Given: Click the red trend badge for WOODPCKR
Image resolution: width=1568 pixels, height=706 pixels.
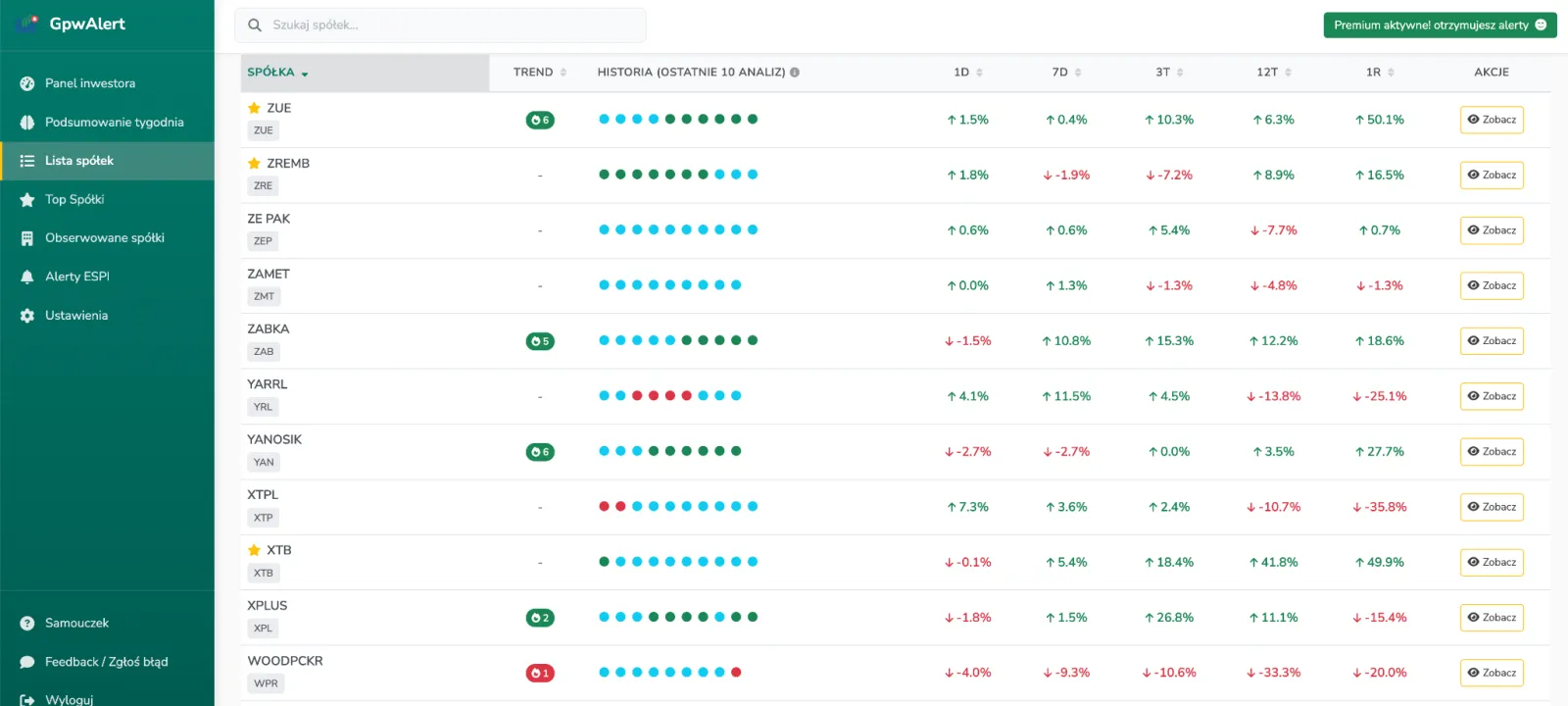Looking at the screenshot, I should pos(540,673).
